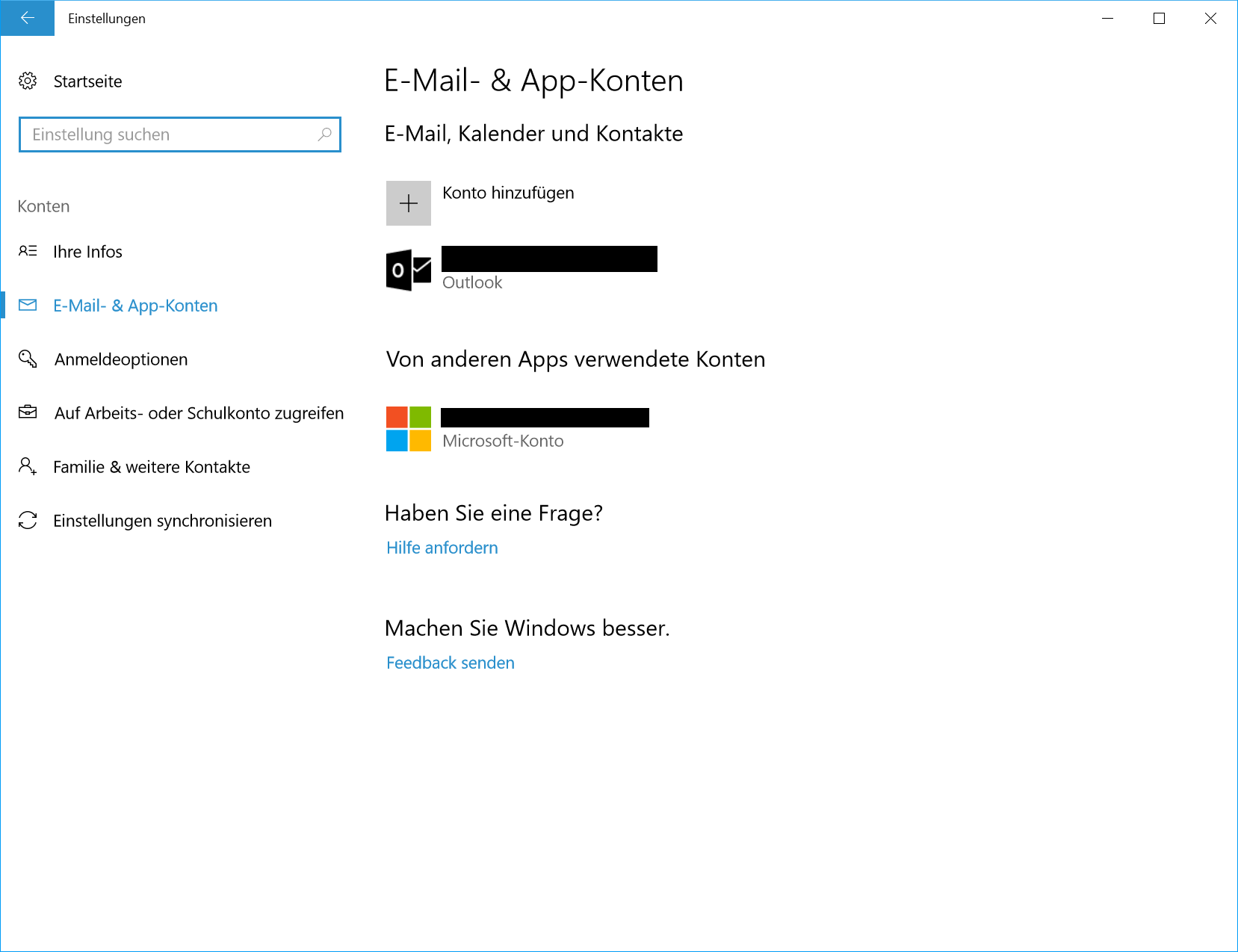The width and height of the screenshot is (1238, 952).
Task: Click the Anmeldeoptionen key icon
Action: point(28,359)
